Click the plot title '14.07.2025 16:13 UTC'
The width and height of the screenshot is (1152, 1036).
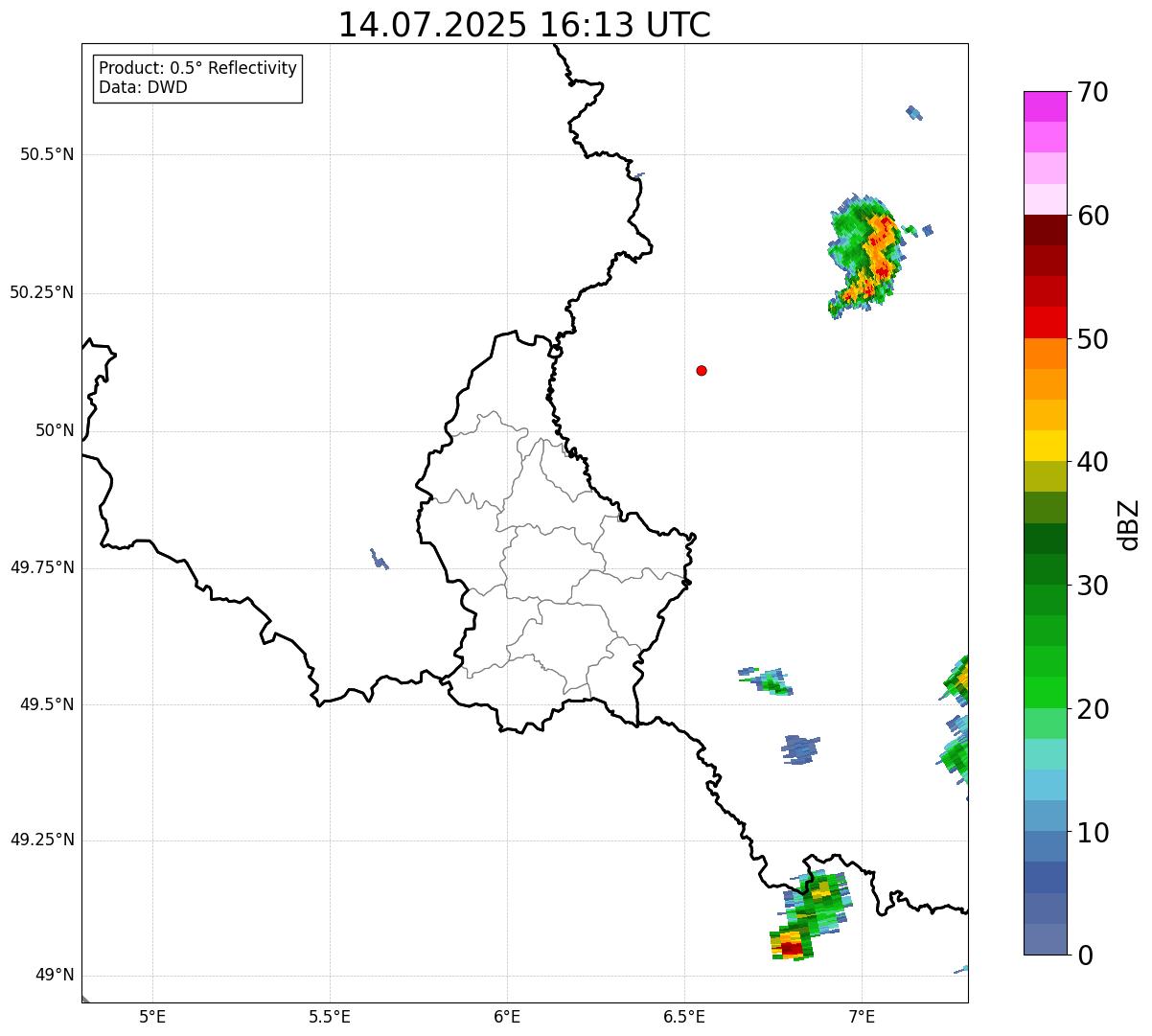524,24
